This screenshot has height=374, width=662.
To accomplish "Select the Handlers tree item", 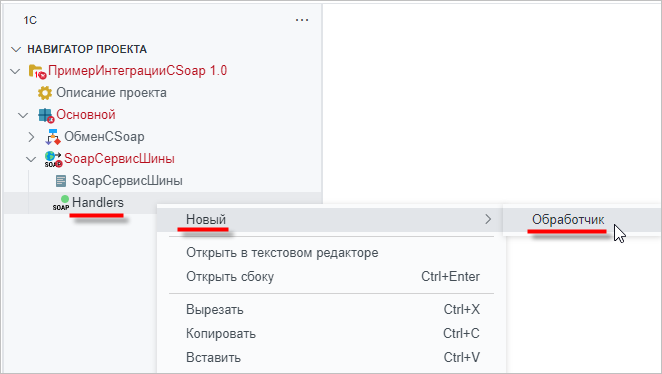I will 98,203.
